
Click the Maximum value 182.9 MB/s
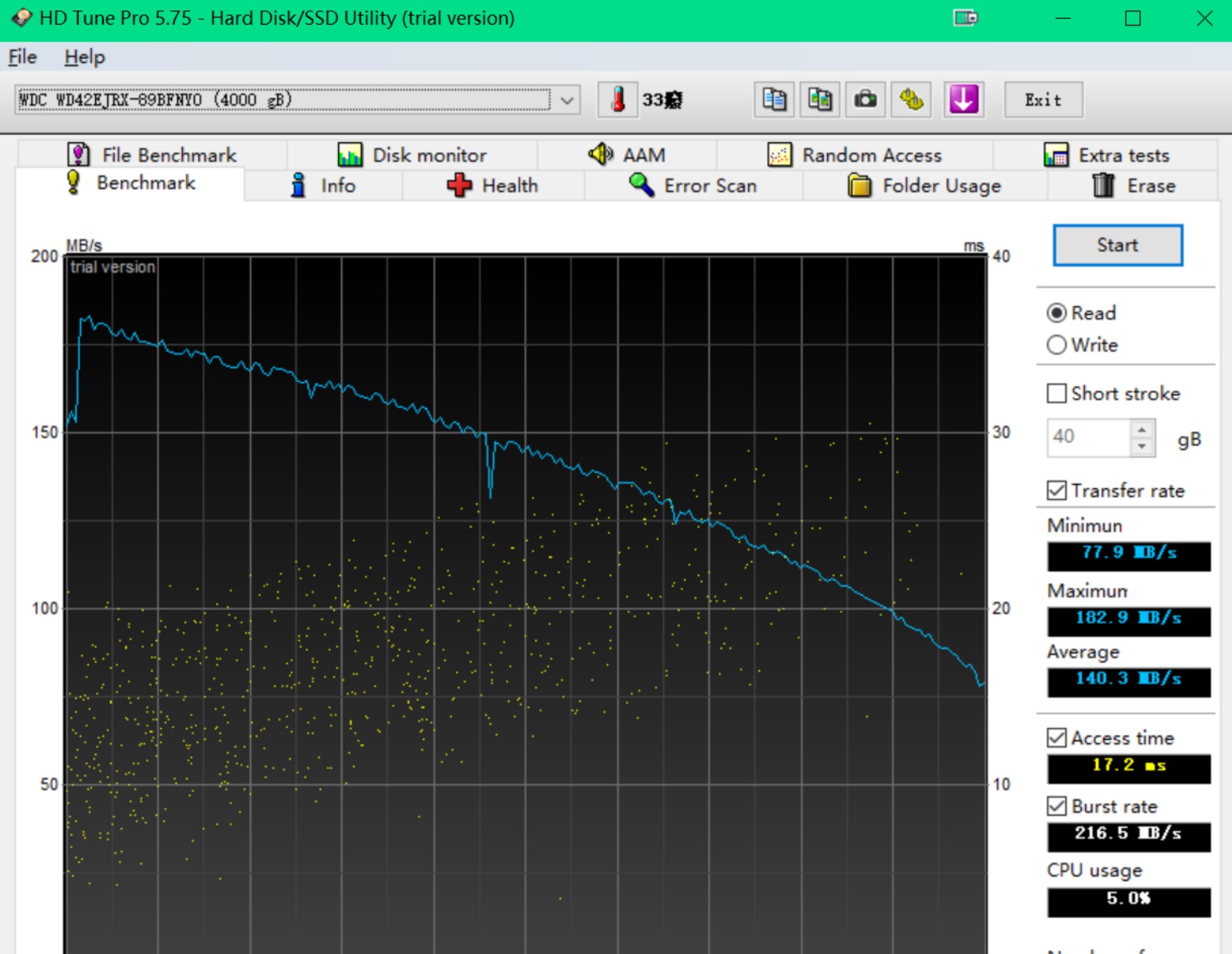coord(1129,621)
